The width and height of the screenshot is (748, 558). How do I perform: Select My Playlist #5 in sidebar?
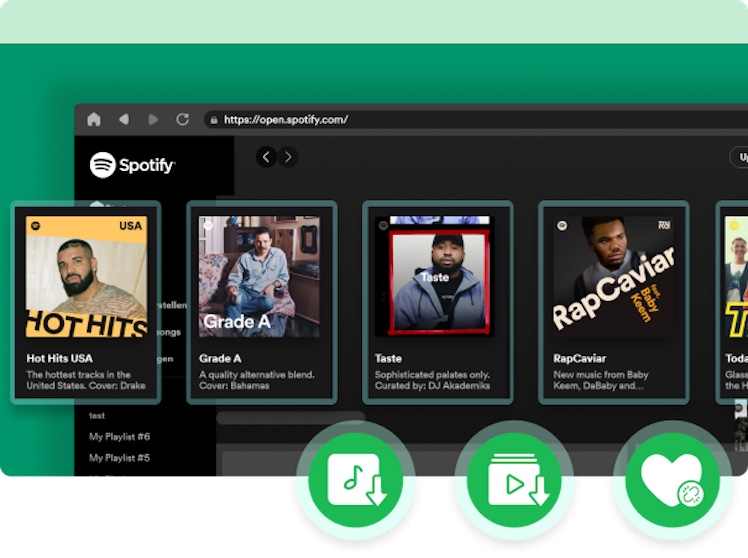coord(119,458)
